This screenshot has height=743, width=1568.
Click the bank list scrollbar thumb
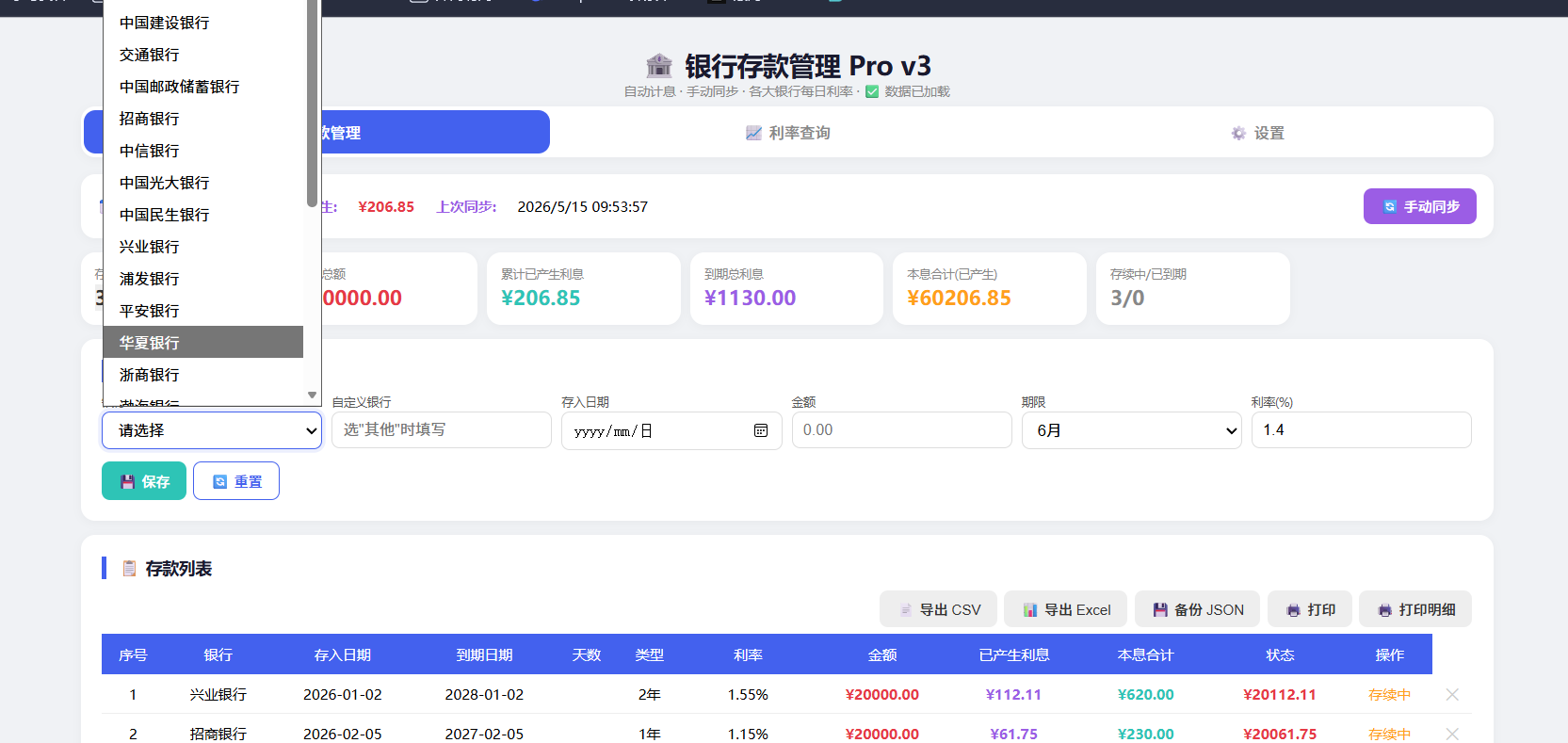[x=312, y=104]
